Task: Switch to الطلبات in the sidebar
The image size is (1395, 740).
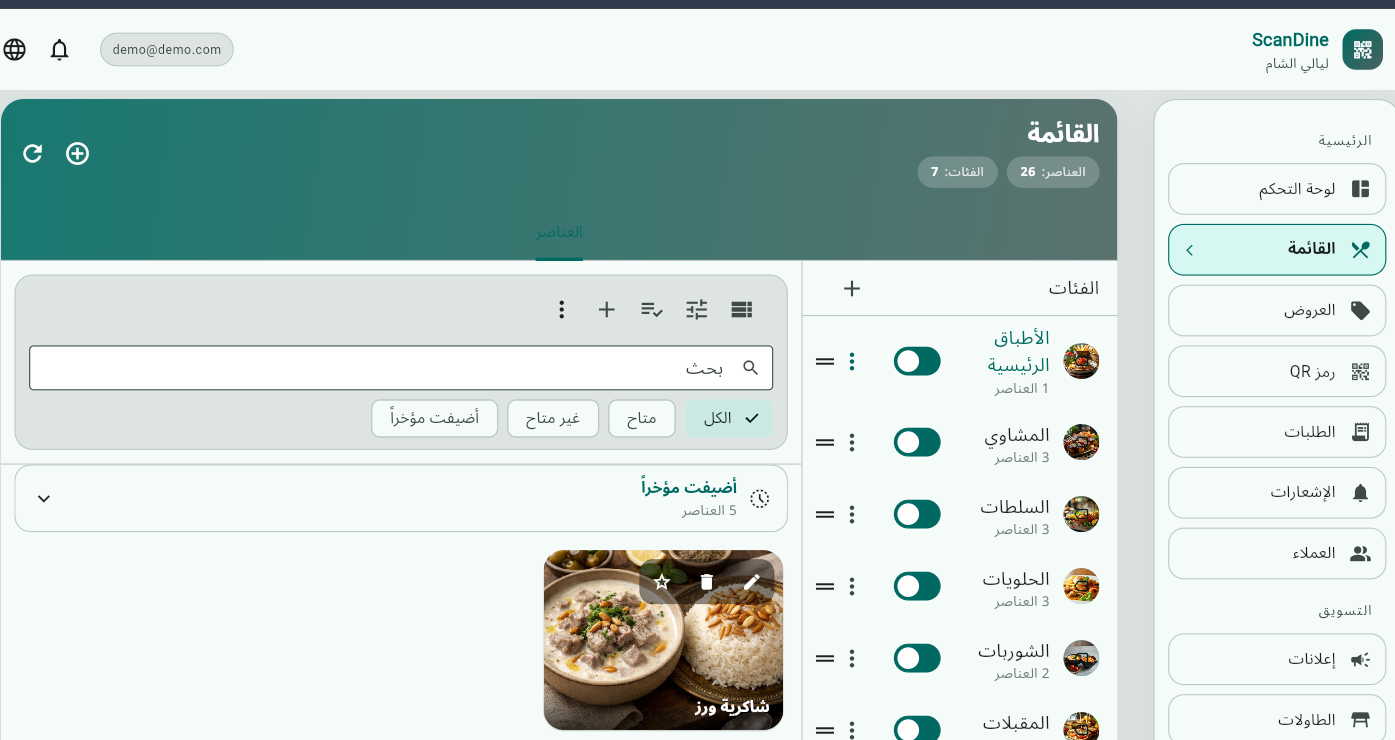Action: 1276,431
